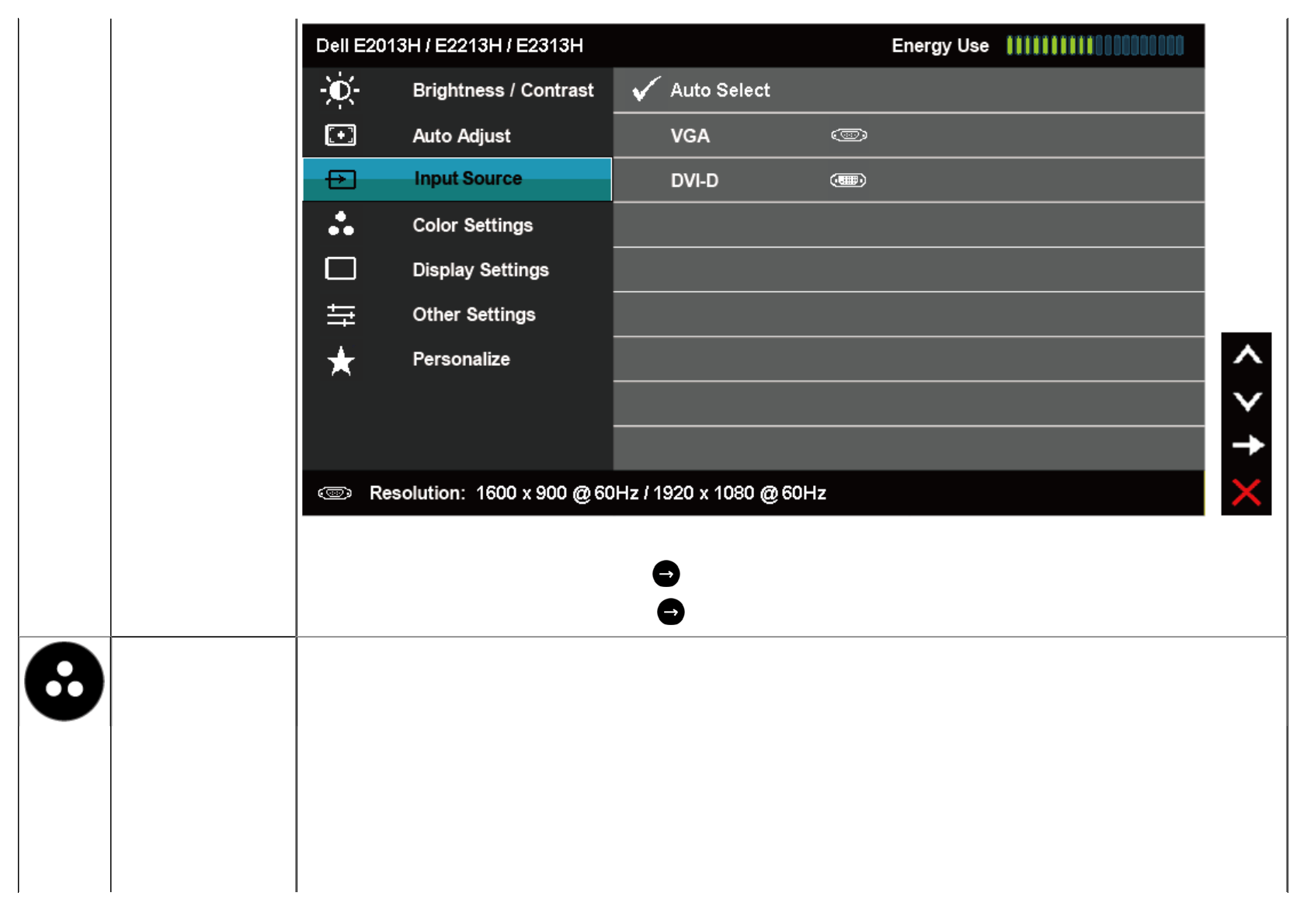This screenshot has width=1307, height=924.
Task: Click the Resolution text in the status bar
Action: (597, 493)
